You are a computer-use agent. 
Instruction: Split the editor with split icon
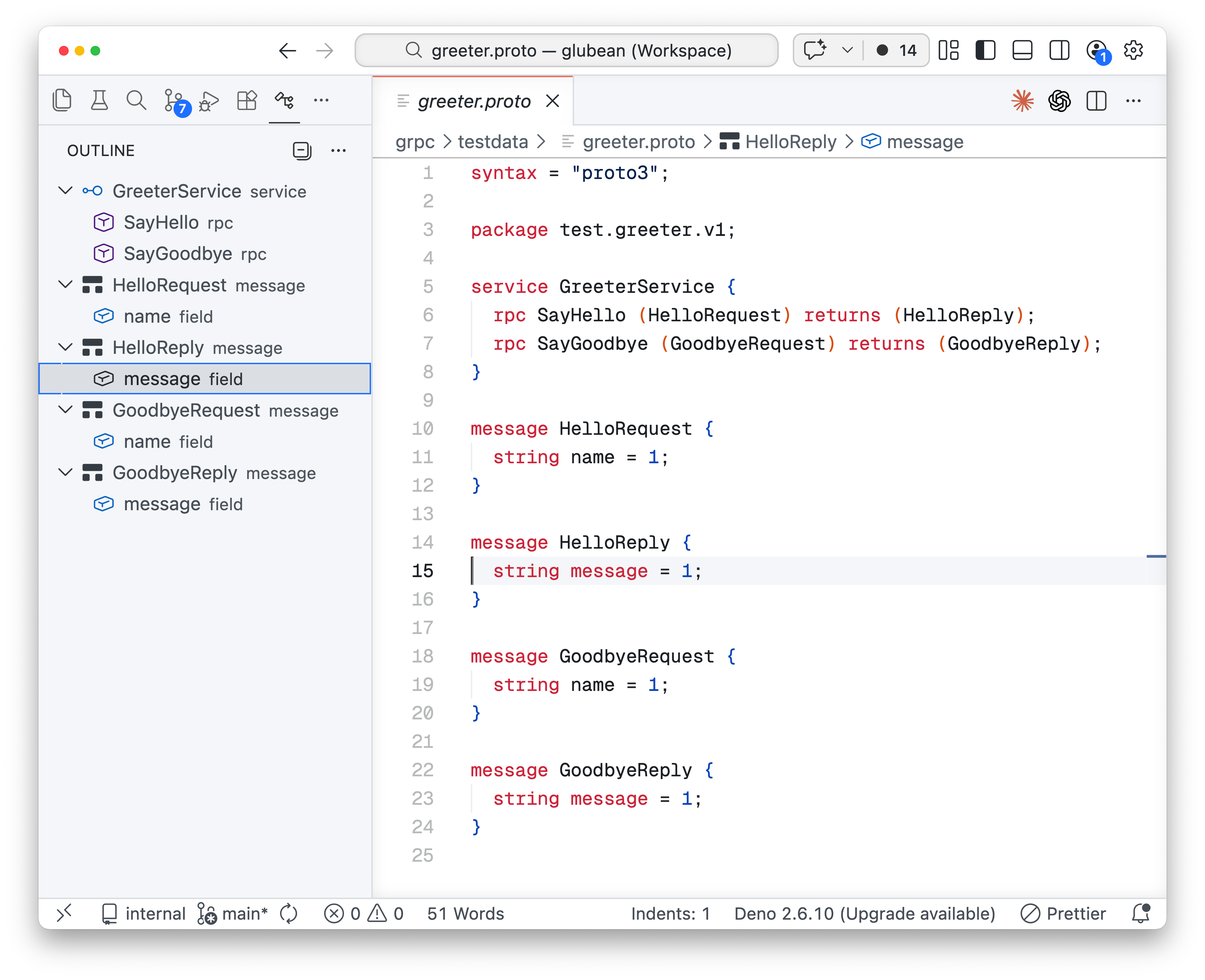(x=1096, y=100)
